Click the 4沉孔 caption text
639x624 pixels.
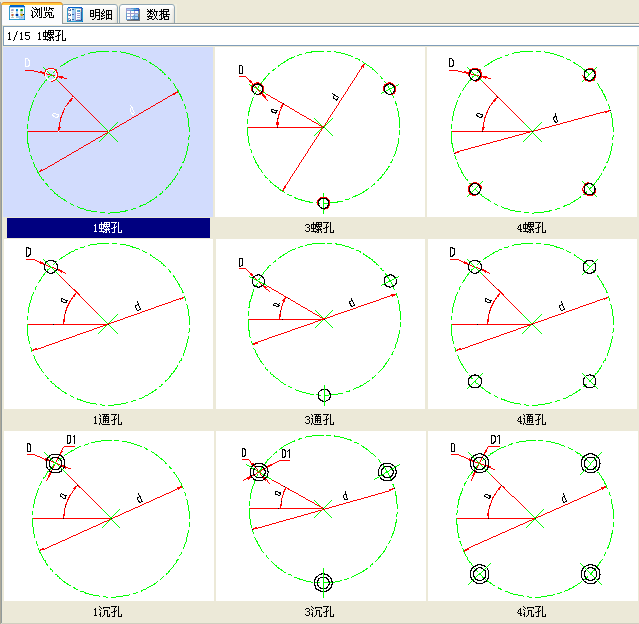532,611
